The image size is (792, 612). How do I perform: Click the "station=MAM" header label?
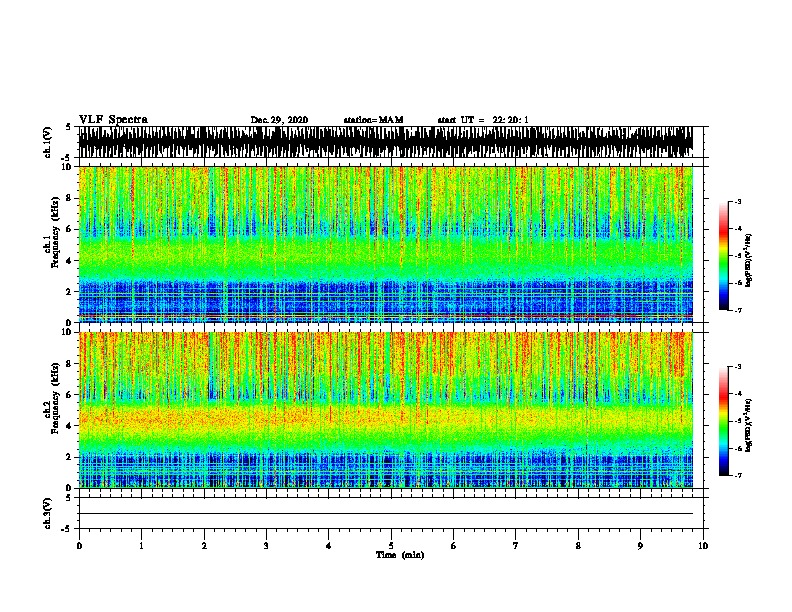[x=373, y=120]
